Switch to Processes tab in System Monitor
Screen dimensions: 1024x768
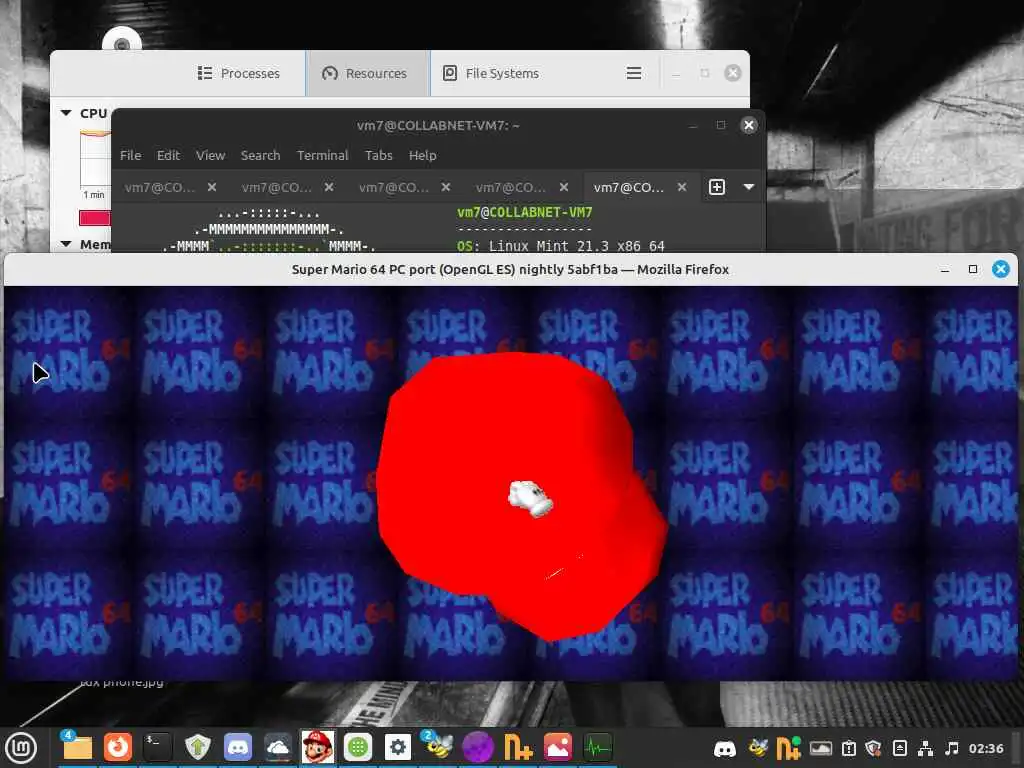tap(239, 73)
